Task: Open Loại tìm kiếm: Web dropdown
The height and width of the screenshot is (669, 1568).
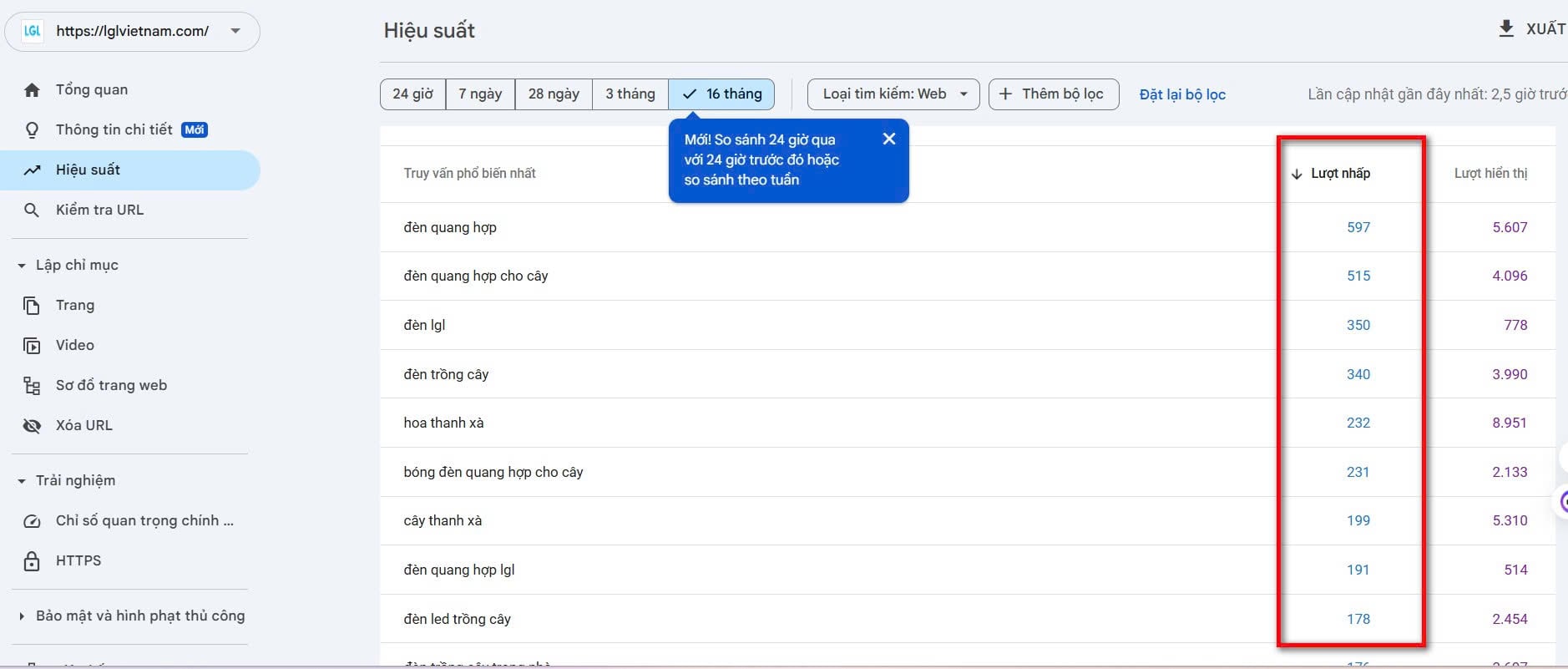Action: [x=893, y=94]
